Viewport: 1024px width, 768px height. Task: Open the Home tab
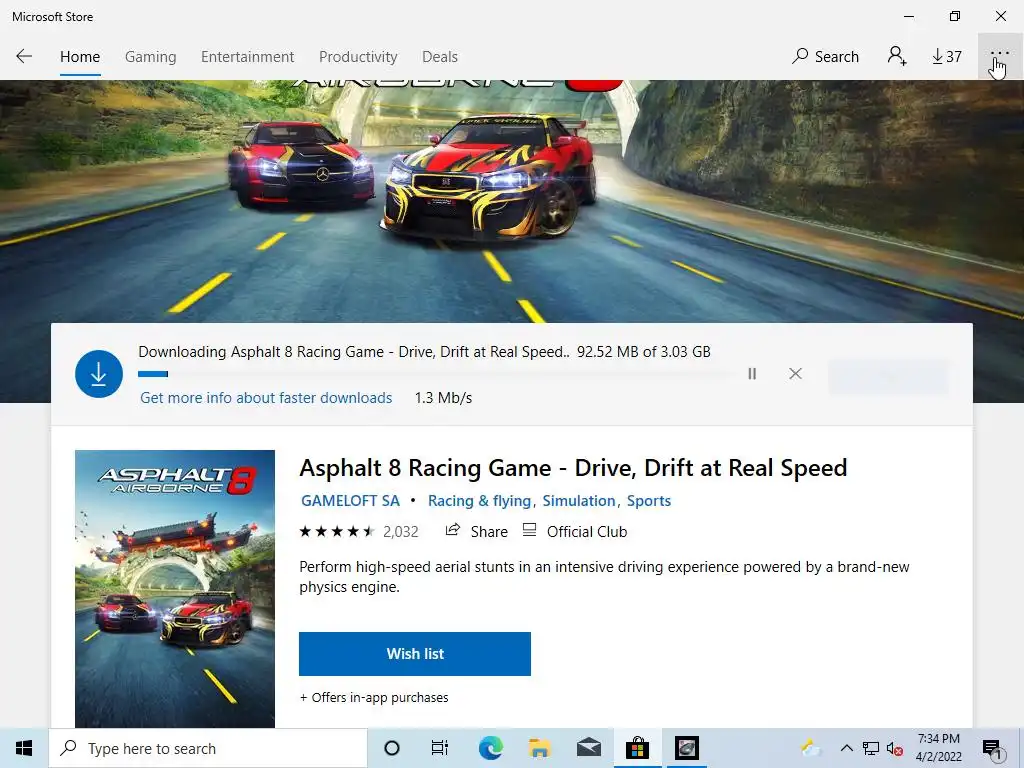coord(80,57)
